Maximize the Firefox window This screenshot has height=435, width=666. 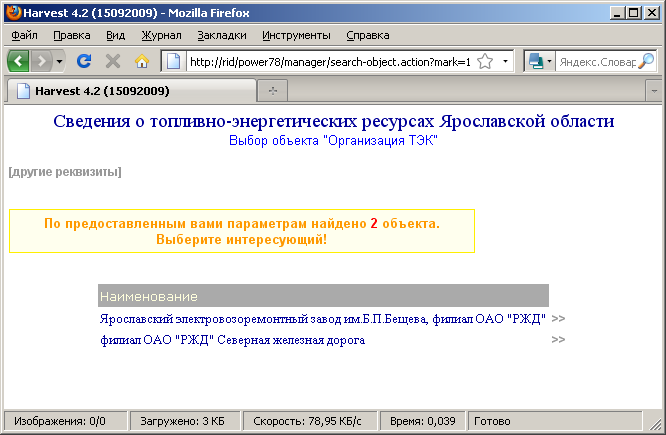tap(634, 13)
